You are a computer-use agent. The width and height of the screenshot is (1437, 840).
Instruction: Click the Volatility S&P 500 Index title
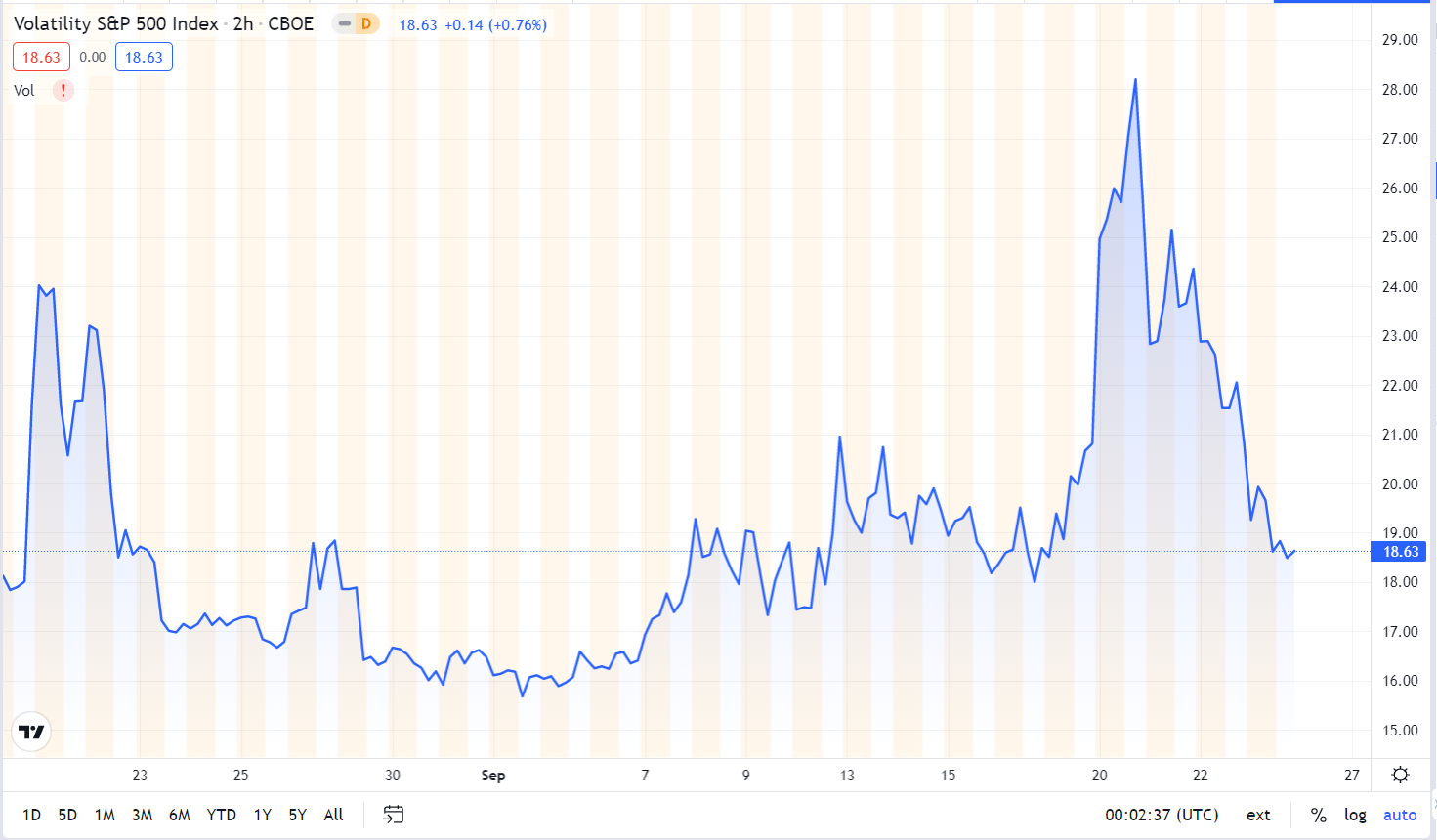116,23
